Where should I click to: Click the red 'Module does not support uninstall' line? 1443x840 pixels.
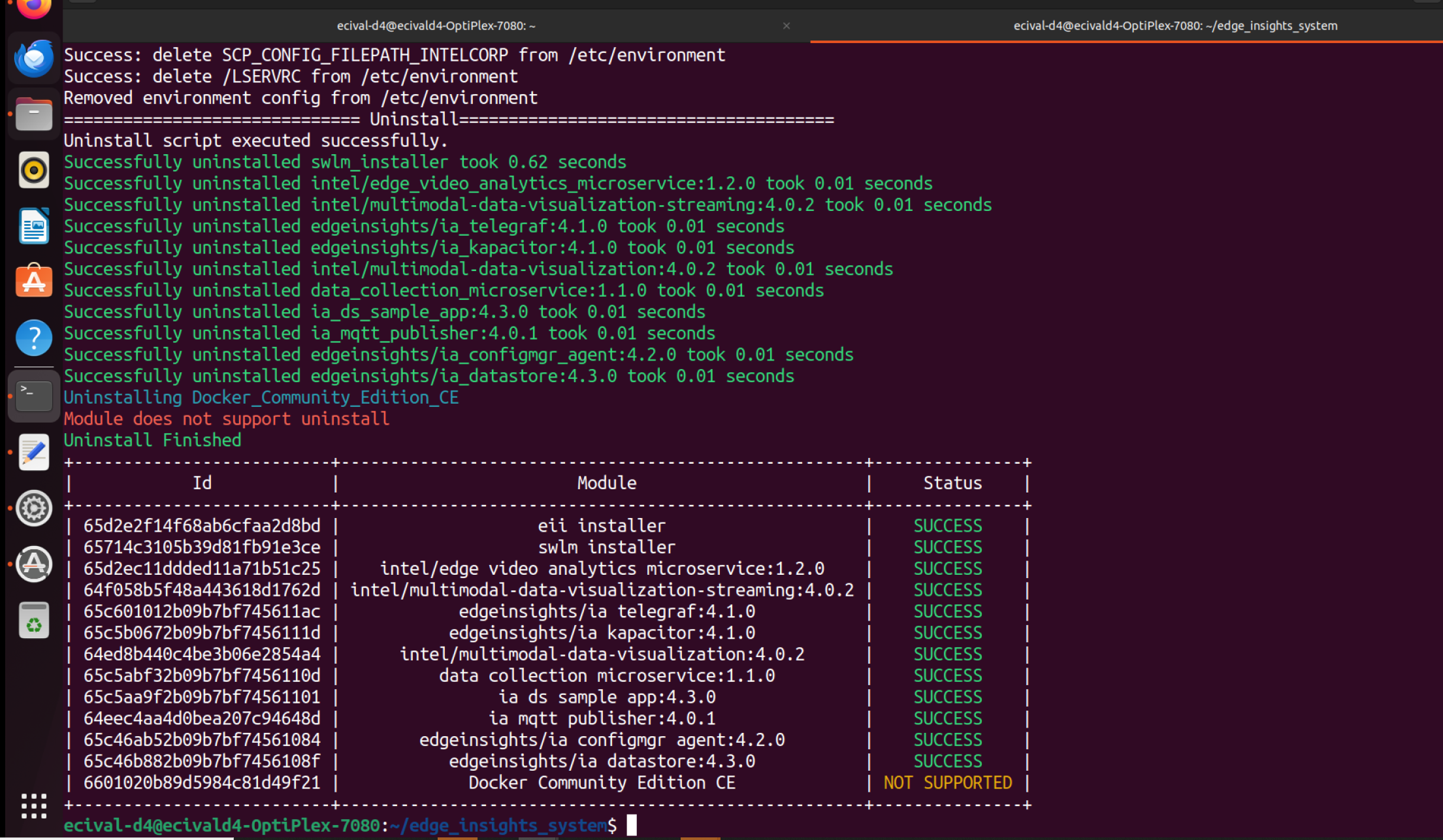[227, 419]
